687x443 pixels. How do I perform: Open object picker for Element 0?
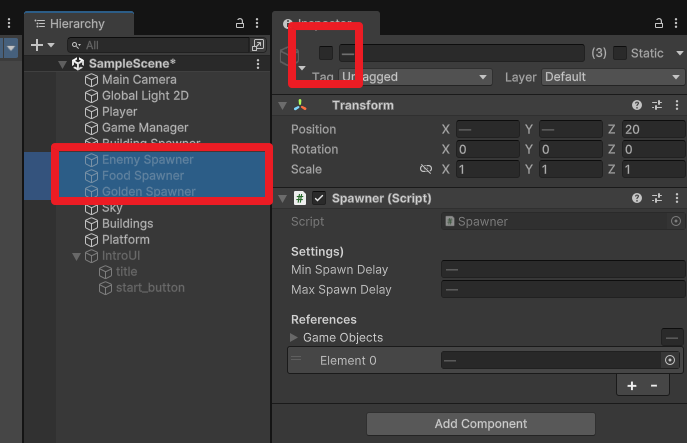[x=670, y=360]
